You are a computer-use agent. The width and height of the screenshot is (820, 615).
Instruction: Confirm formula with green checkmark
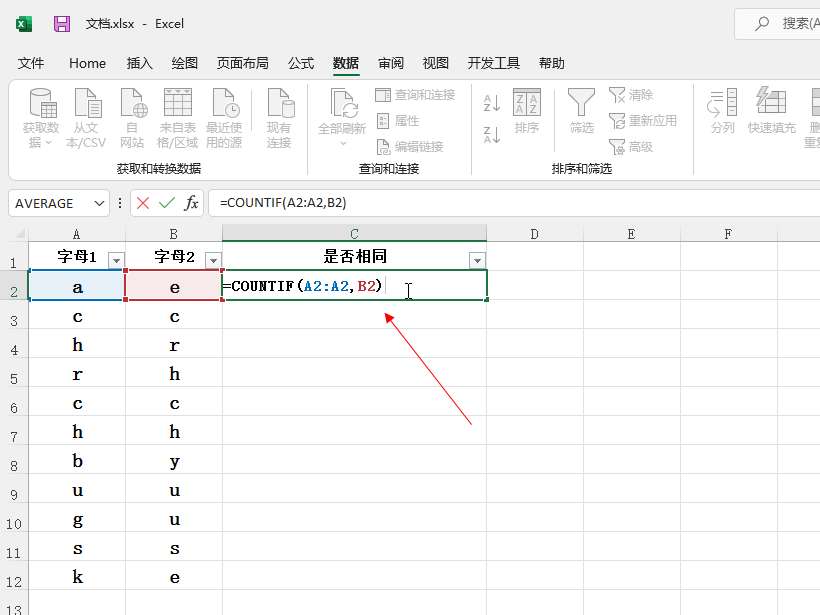[167, 203]
